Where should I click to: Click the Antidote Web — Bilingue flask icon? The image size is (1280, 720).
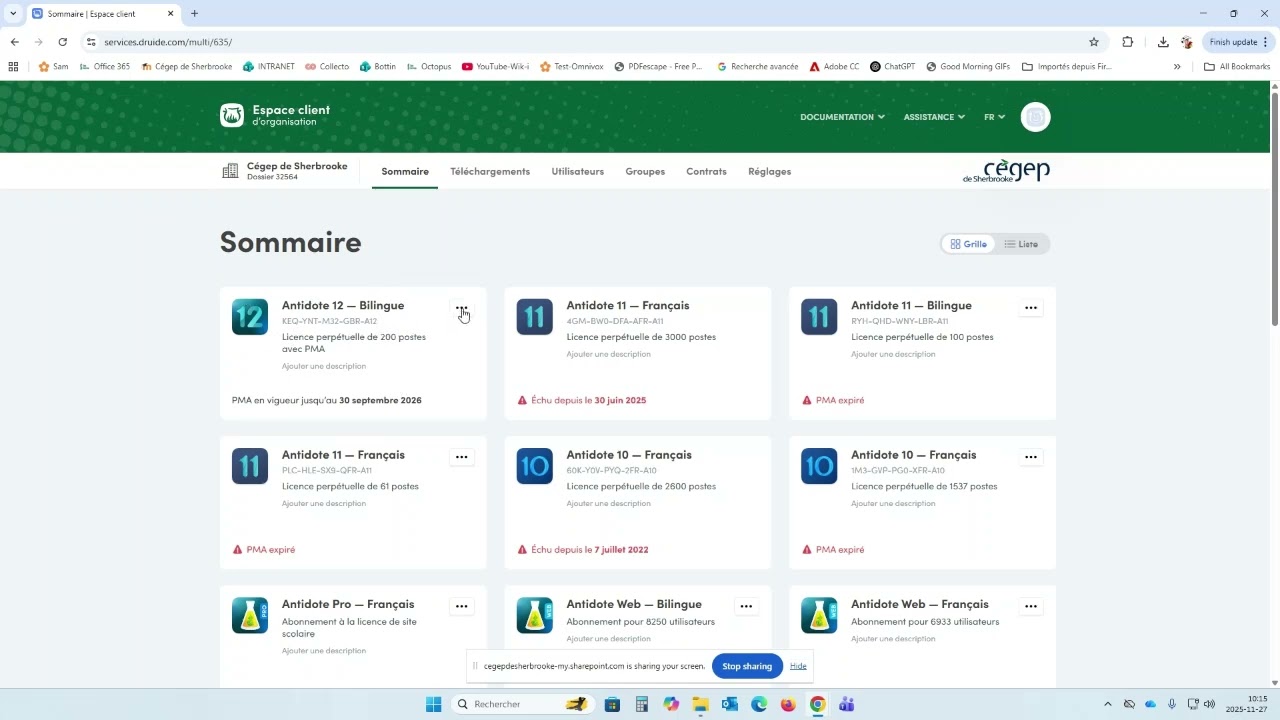534,615
